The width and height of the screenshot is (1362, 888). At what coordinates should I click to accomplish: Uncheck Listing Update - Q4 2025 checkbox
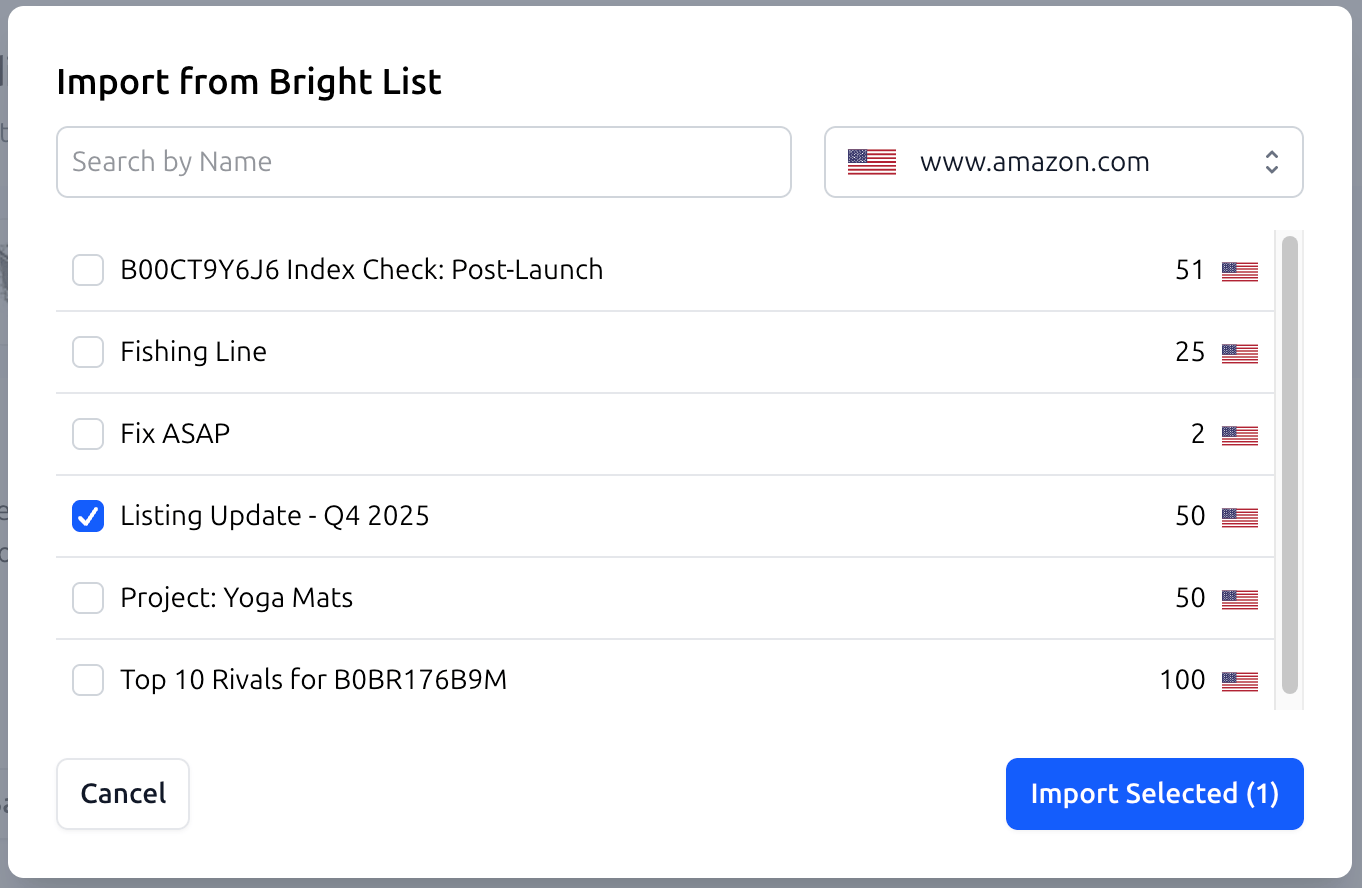(x=88, y=516)
